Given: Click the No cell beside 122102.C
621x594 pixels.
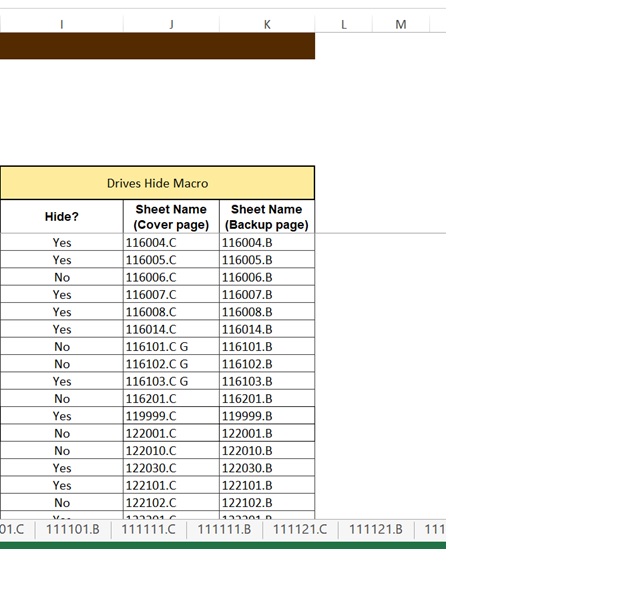Looking at the screenshot, I should click(x=61, y=503).
